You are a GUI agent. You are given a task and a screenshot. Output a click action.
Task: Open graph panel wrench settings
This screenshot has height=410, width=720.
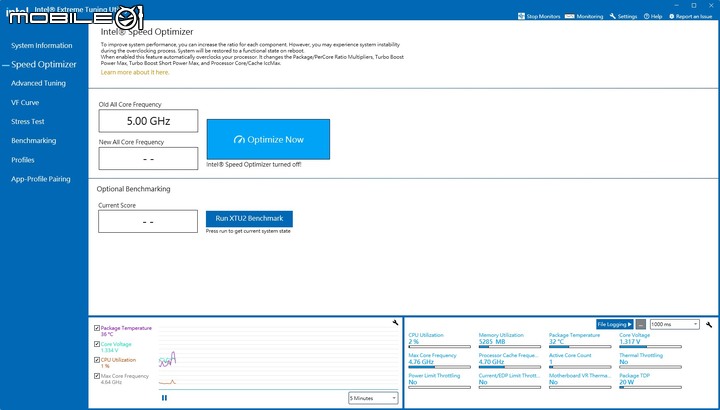tap(395, 323)
